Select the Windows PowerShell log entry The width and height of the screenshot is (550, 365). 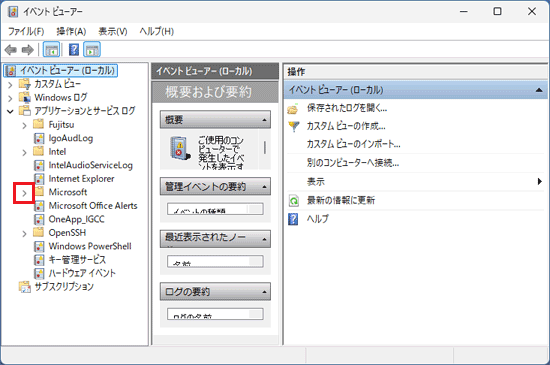tap(90, 246)
